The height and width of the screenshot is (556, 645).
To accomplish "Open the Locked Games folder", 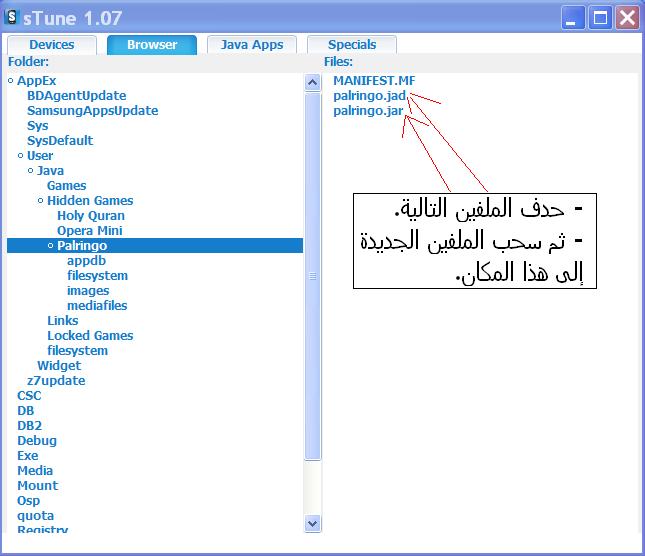I will click(90, 336).
